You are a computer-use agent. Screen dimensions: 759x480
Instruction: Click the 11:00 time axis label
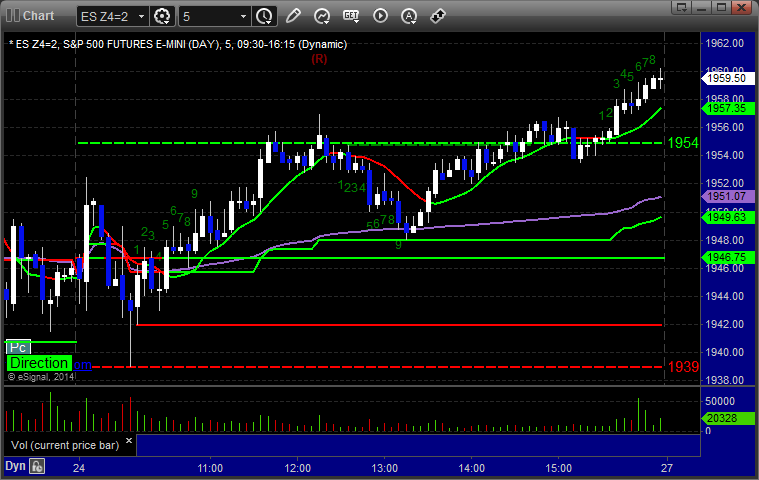click(x=210, y=468)
